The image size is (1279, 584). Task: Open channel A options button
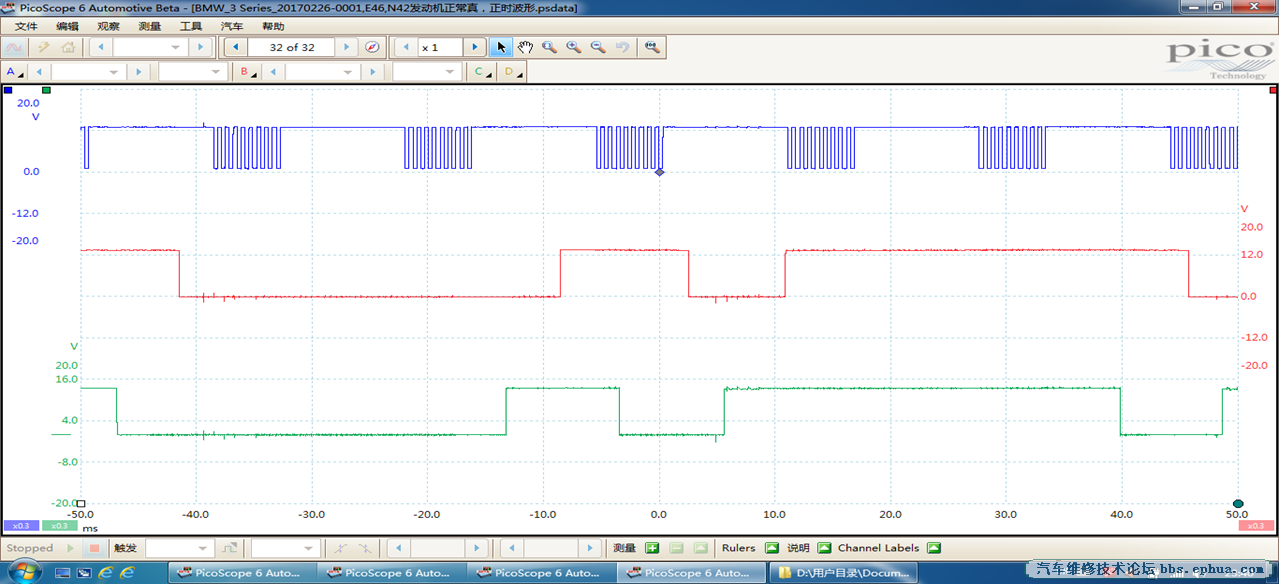14,72
